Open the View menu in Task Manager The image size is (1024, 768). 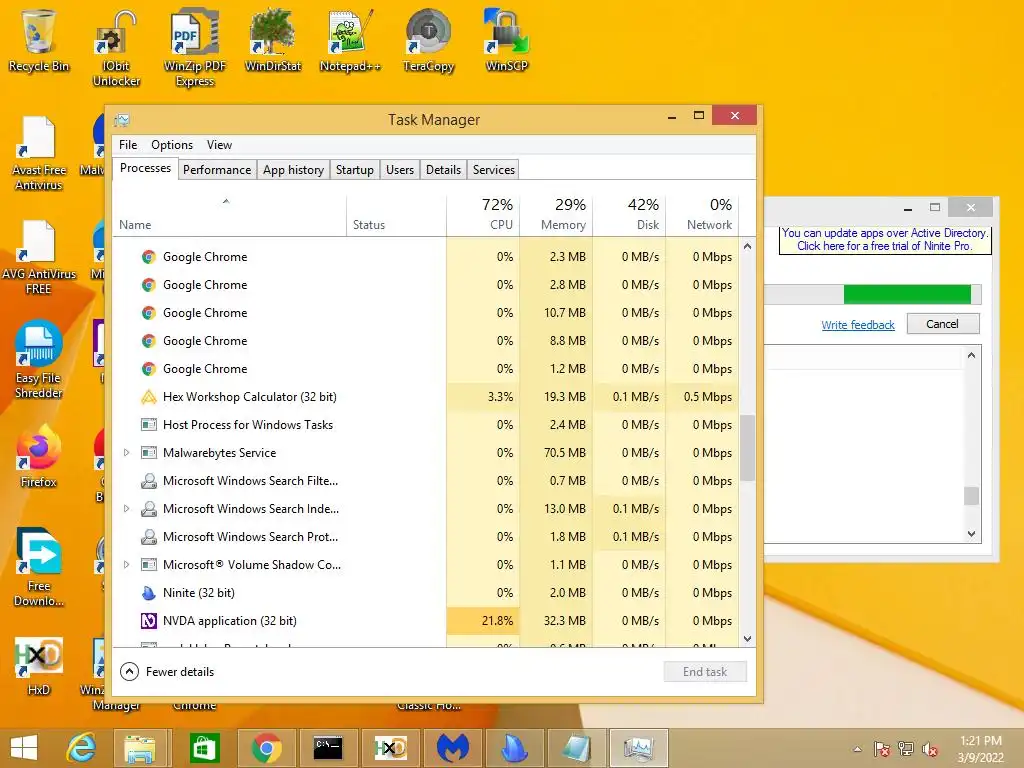point(219,145)
